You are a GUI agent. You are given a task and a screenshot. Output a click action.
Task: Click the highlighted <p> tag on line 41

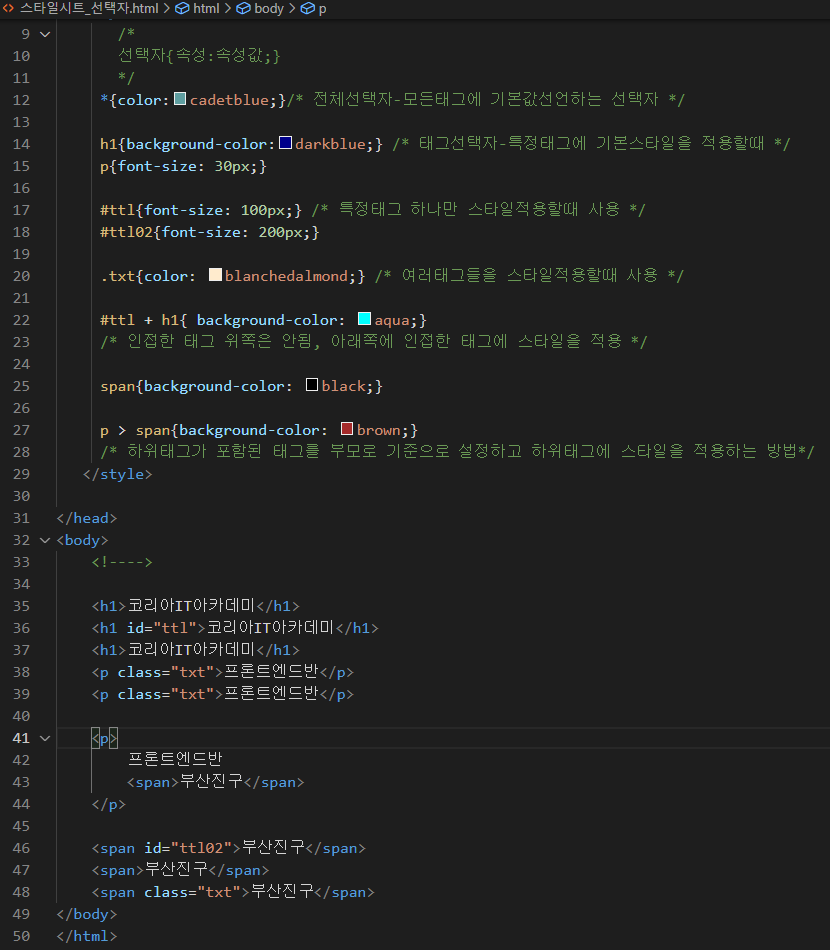pos(104,738)
